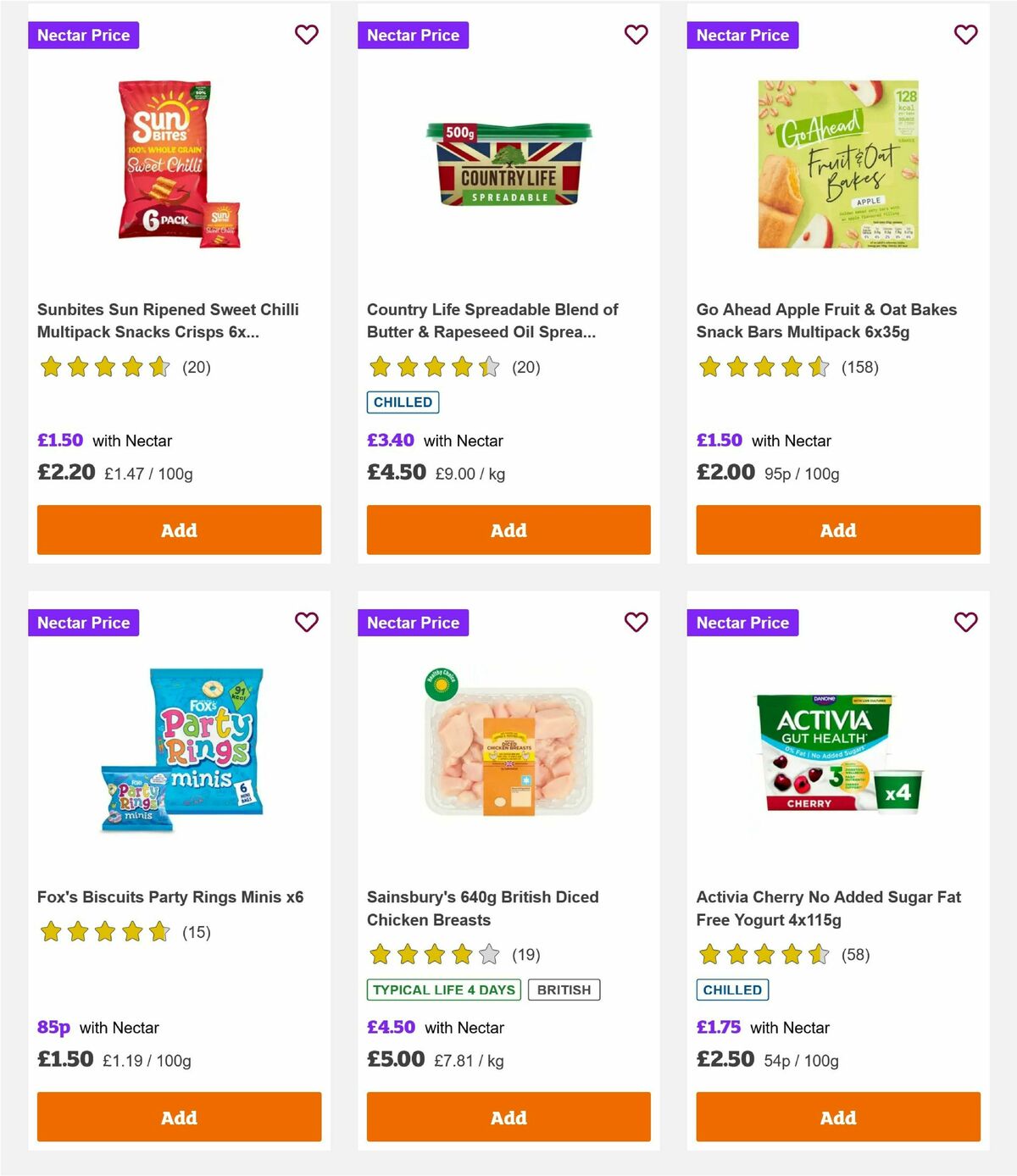Select the CHILLED label on Activia yogurt
The width and height of the screenshot is (1017, 1176).
pyautogui.click(x=732, y=989)
